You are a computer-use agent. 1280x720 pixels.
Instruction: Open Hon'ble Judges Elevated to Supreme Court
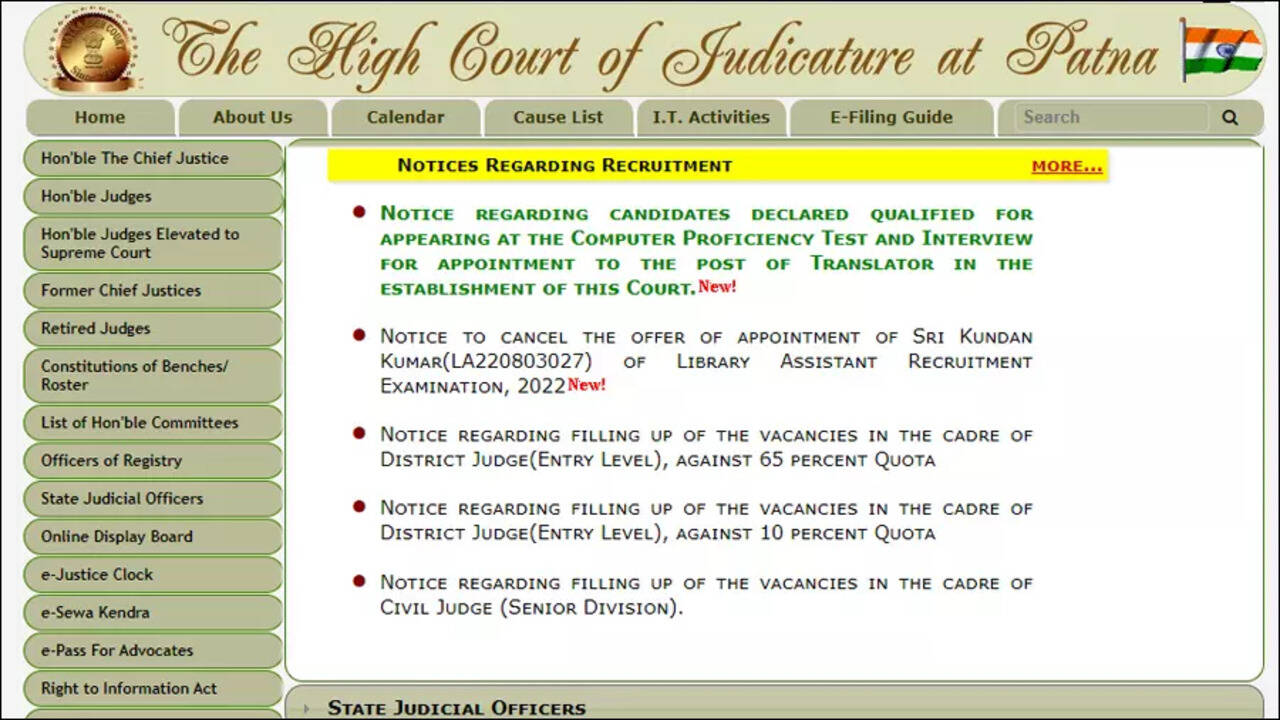(153, 243)
